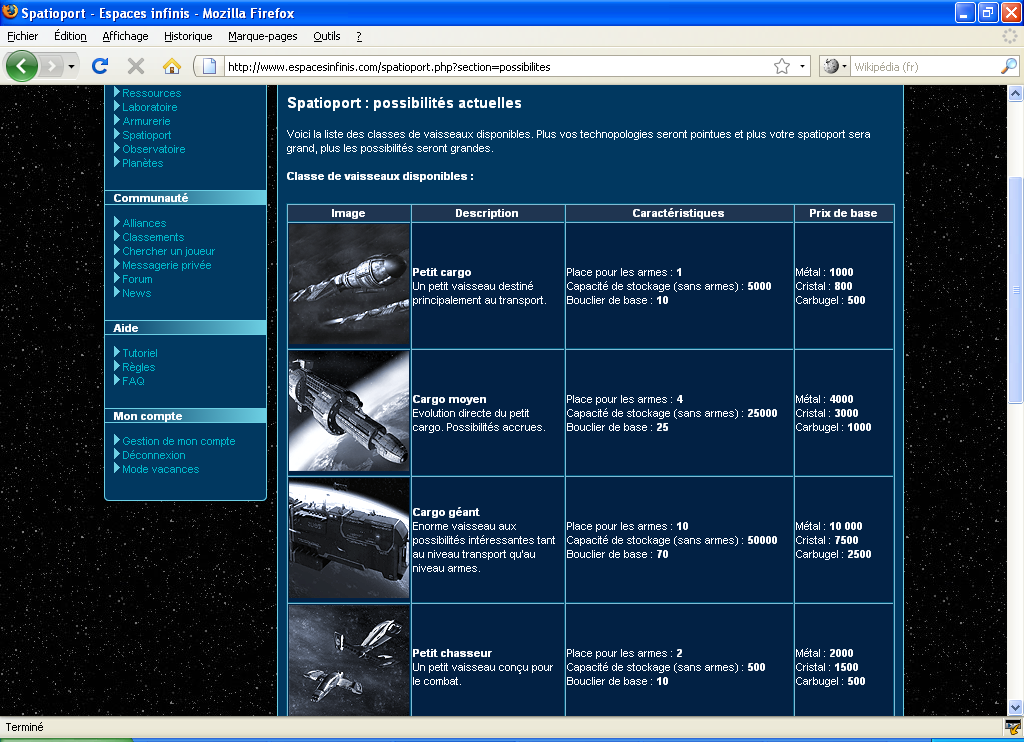Click the Caractéristiques column header
This screenshot has width=1024, height=742.
[679, 214]
